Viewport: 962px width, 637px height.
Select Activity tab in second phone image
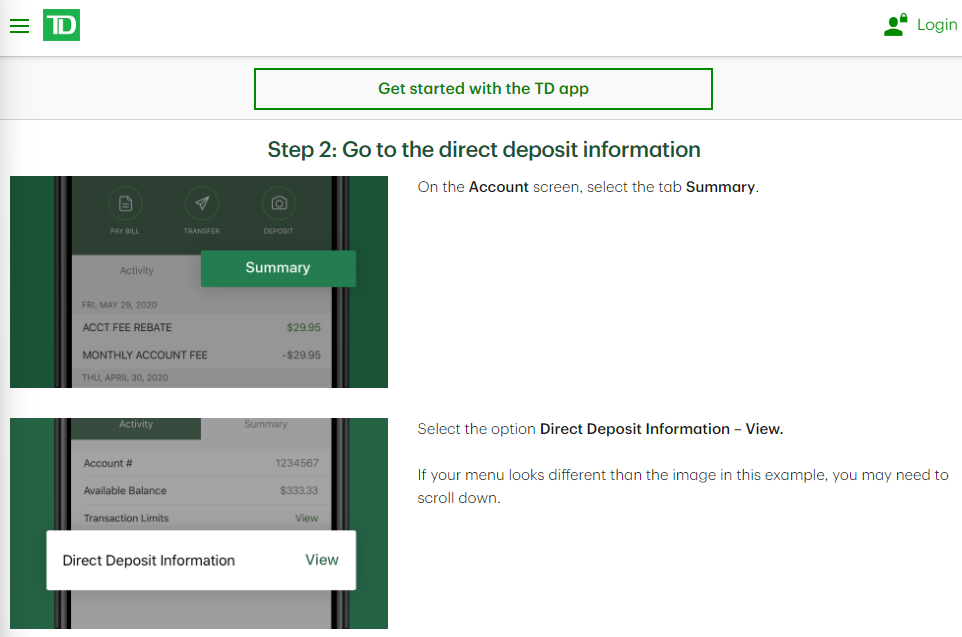tap(136, 428)
